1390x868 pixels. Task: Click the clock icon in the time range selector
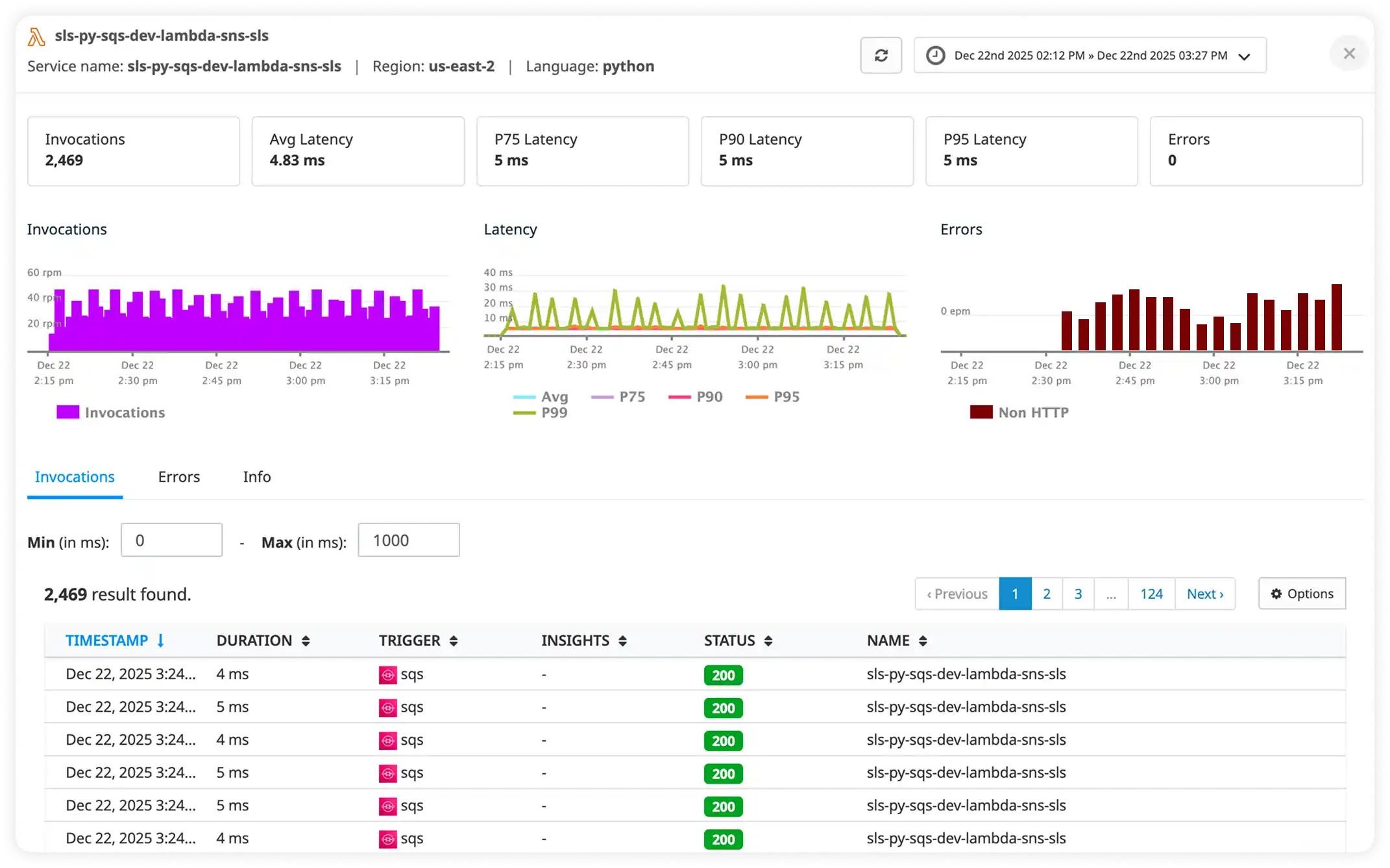point(936,54)
